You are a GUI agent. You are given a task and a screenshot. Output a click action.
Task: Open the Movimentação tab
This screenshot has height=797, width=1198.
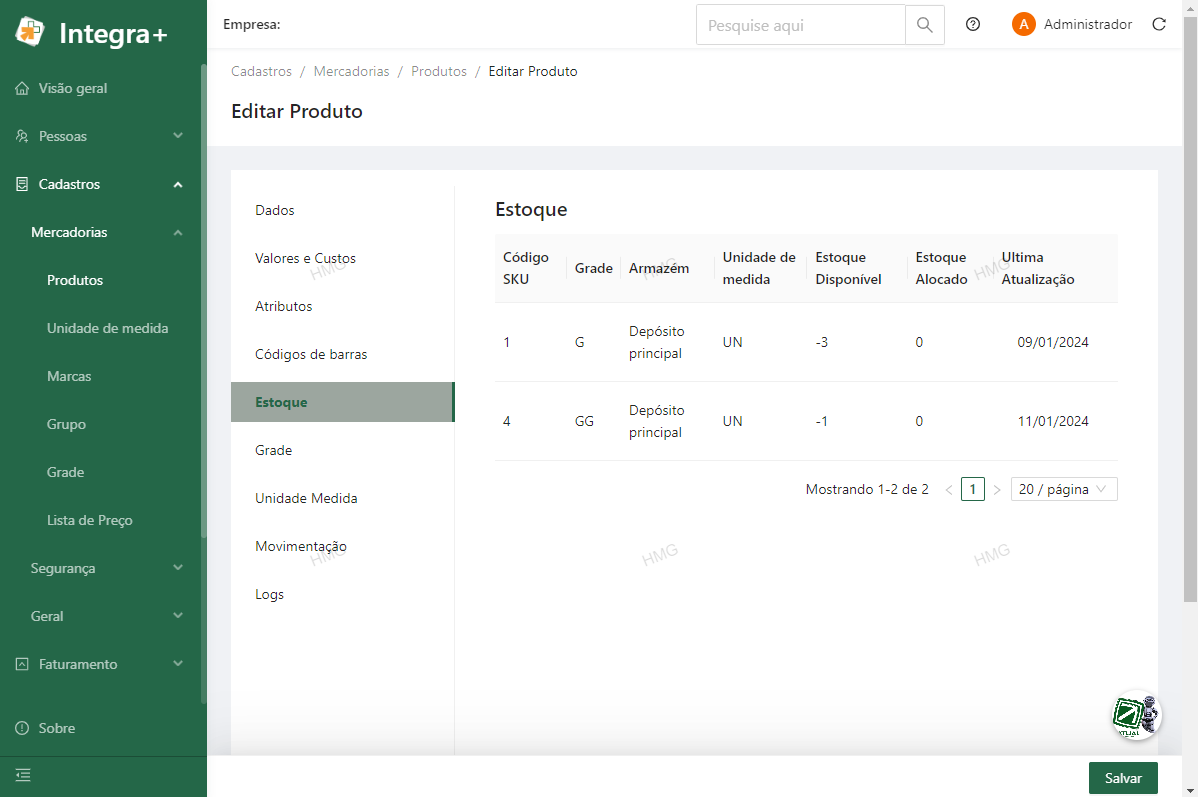pyautogui.click(x=342, y=546)
